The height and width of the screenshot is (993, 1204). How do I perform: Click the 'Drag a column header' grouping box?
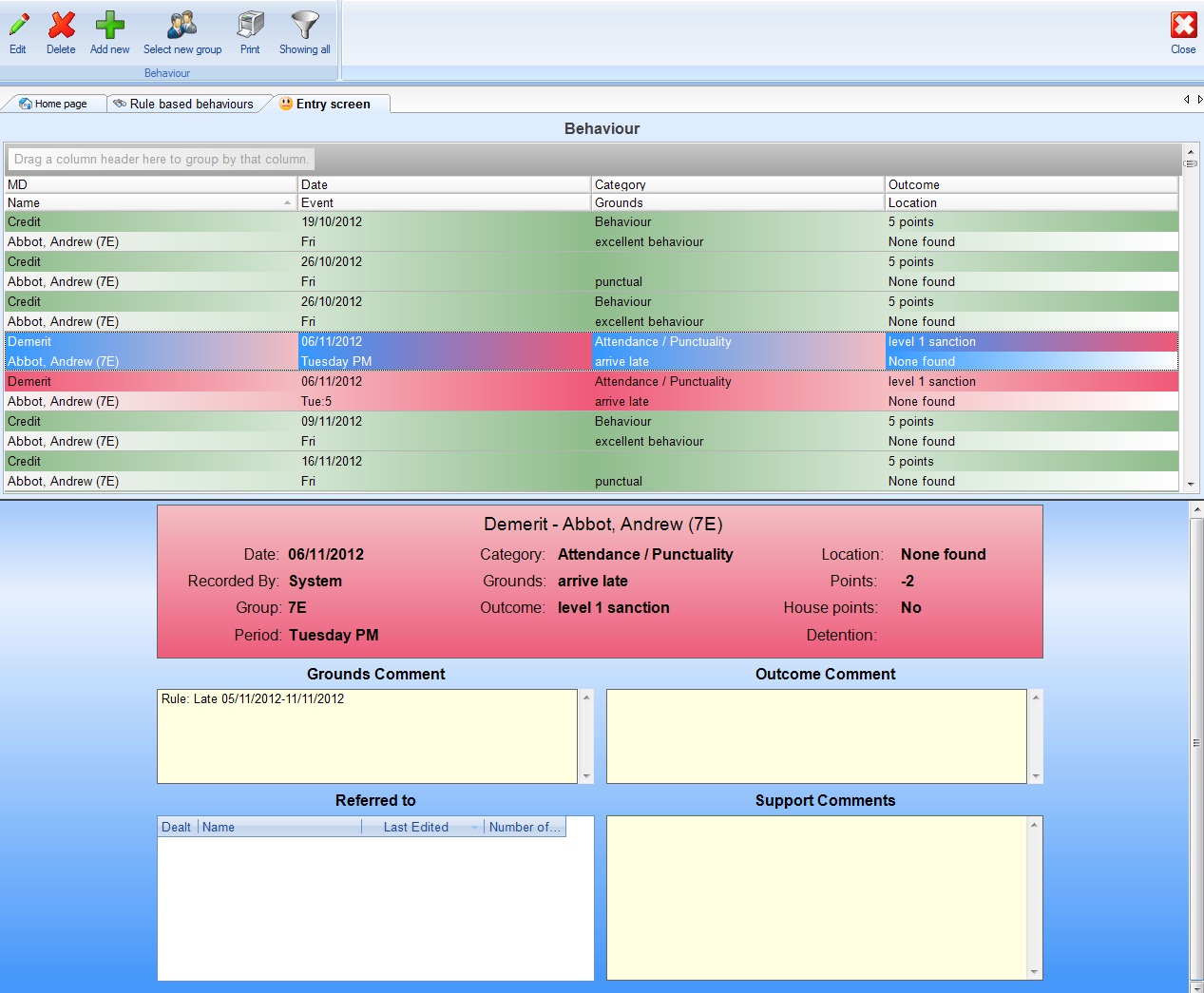161,159
